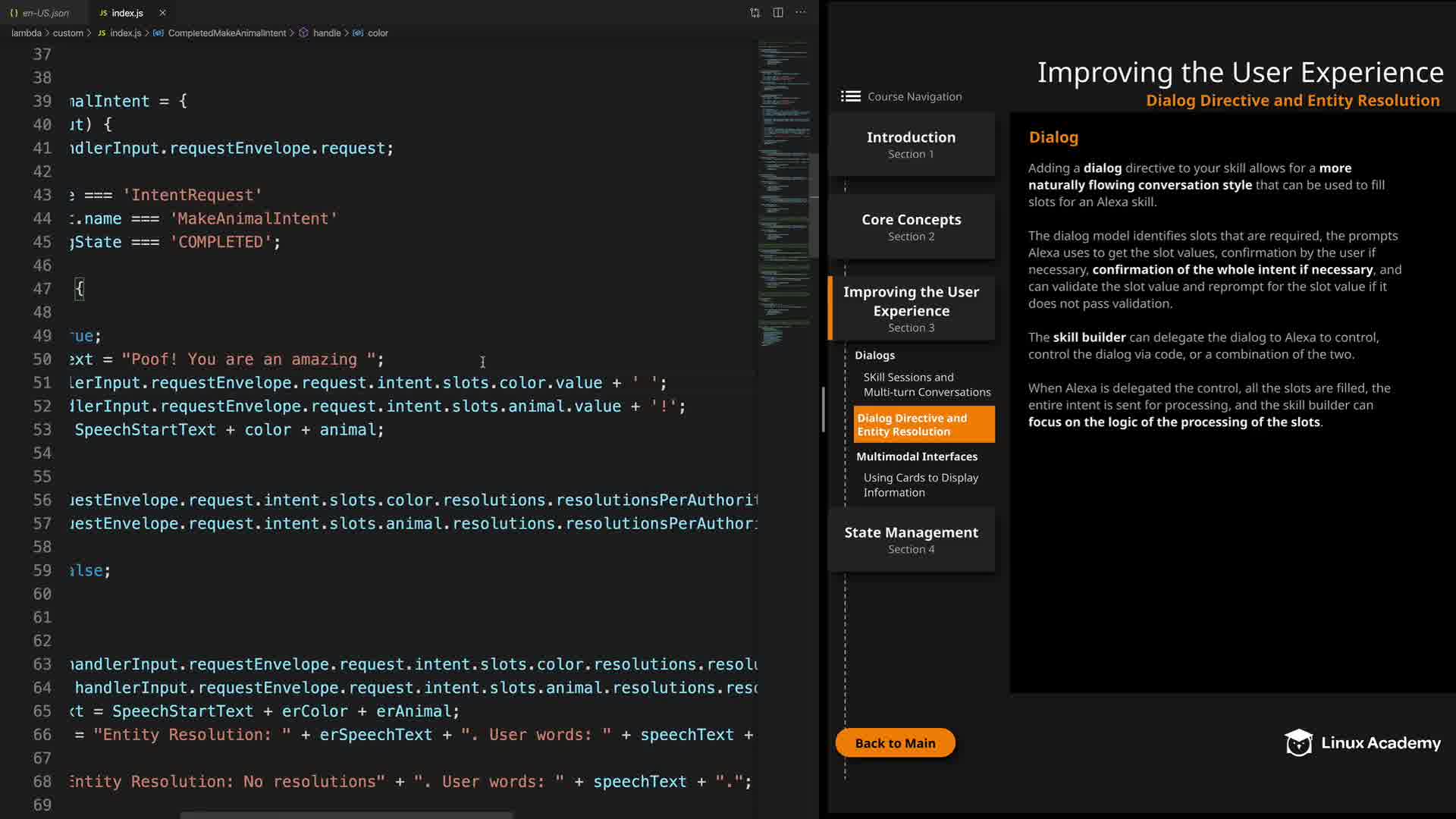Click the split editor icon
Viewport: 1456px width, 819px height.
pos(778,12)
